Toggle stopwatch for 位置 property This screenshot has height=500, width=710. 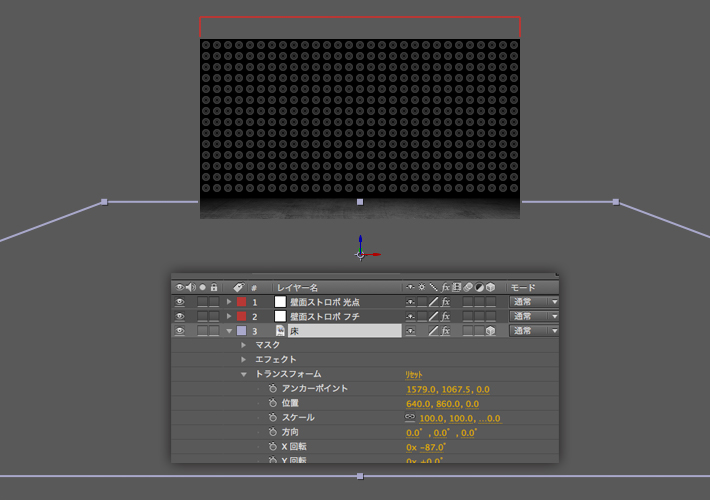272,403
